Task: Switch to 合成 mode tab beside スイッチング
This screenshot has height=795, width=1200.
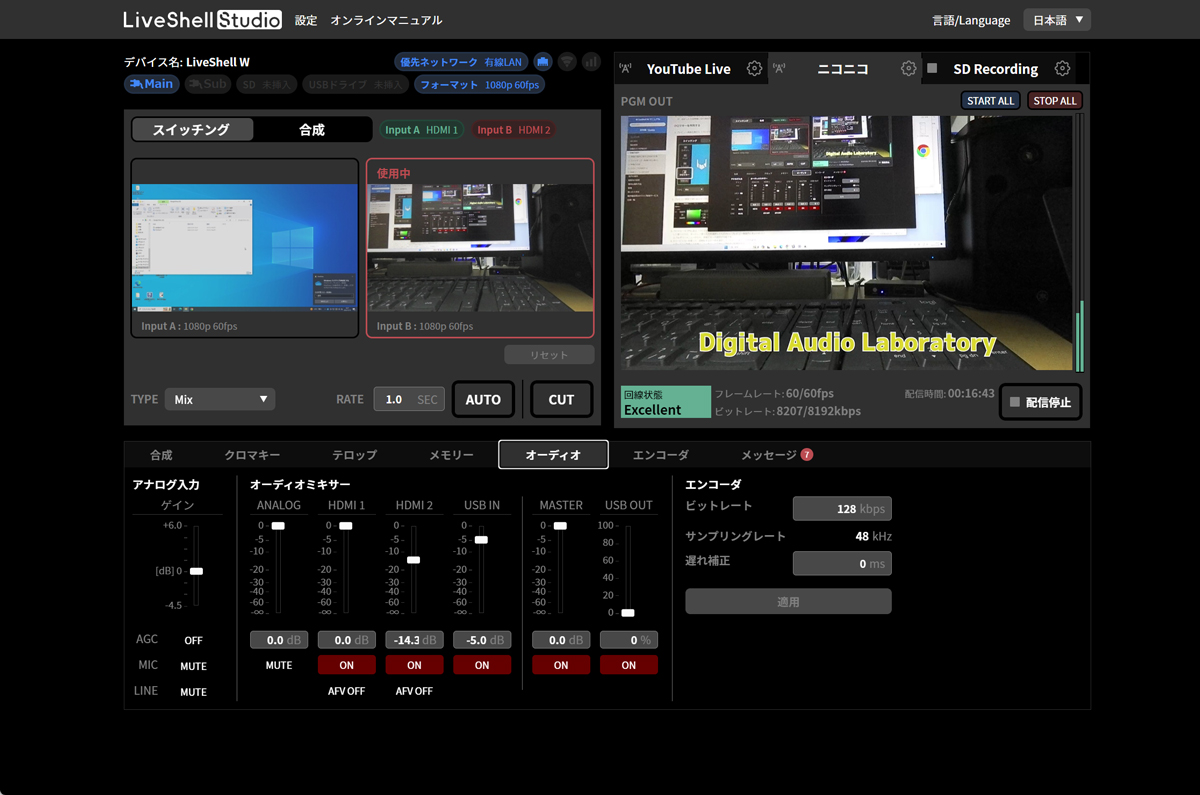Action: coord(312,130)
